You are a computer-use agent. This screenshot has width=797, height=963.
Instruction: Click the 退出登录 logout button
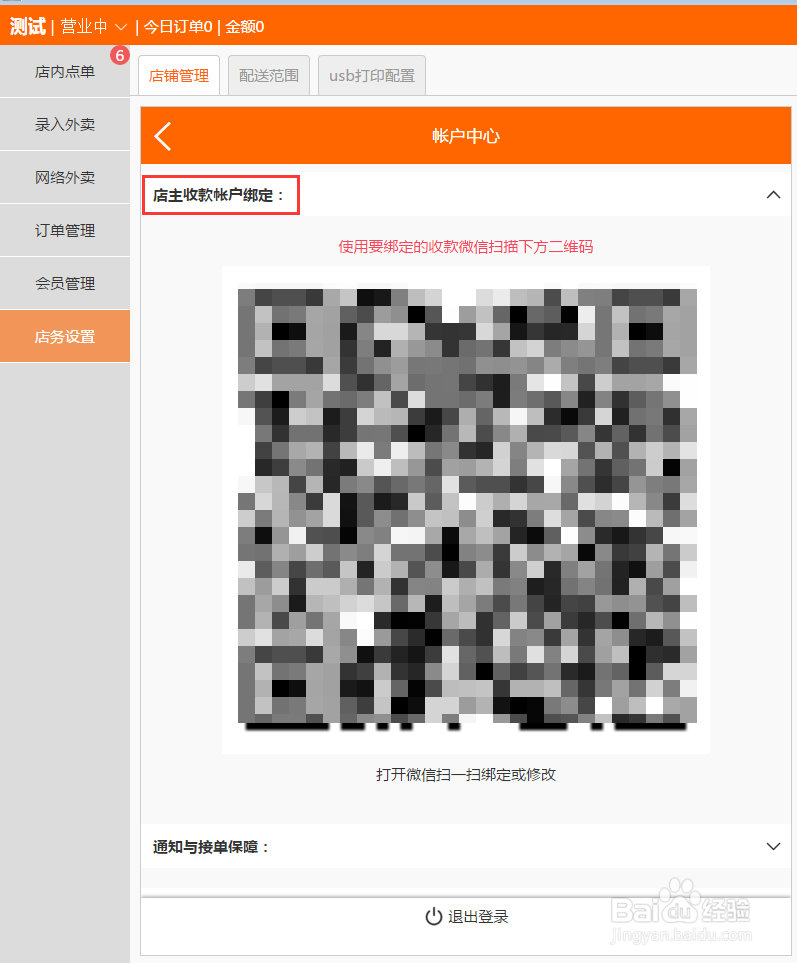click(x=466, y=917)
